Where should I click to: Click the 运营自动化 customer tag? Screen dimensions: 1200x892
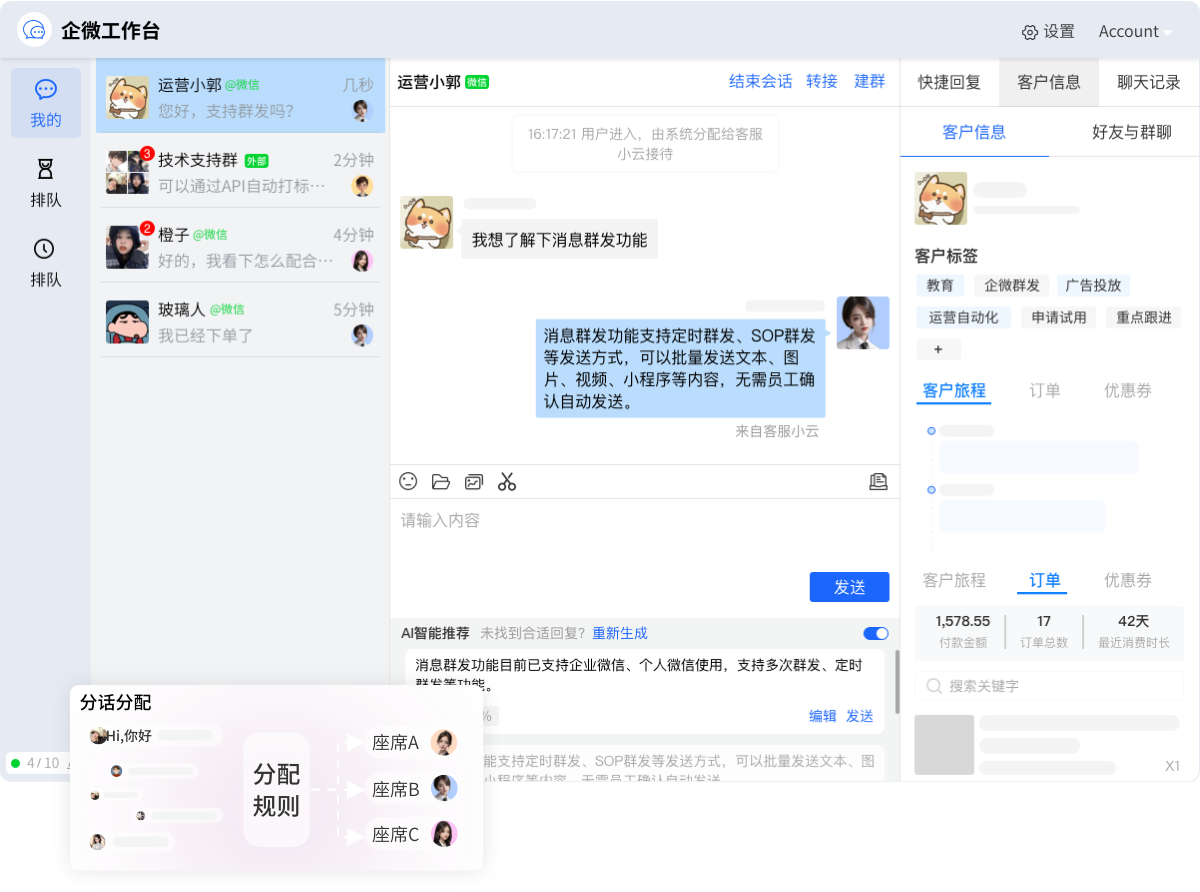coord(964,317)
